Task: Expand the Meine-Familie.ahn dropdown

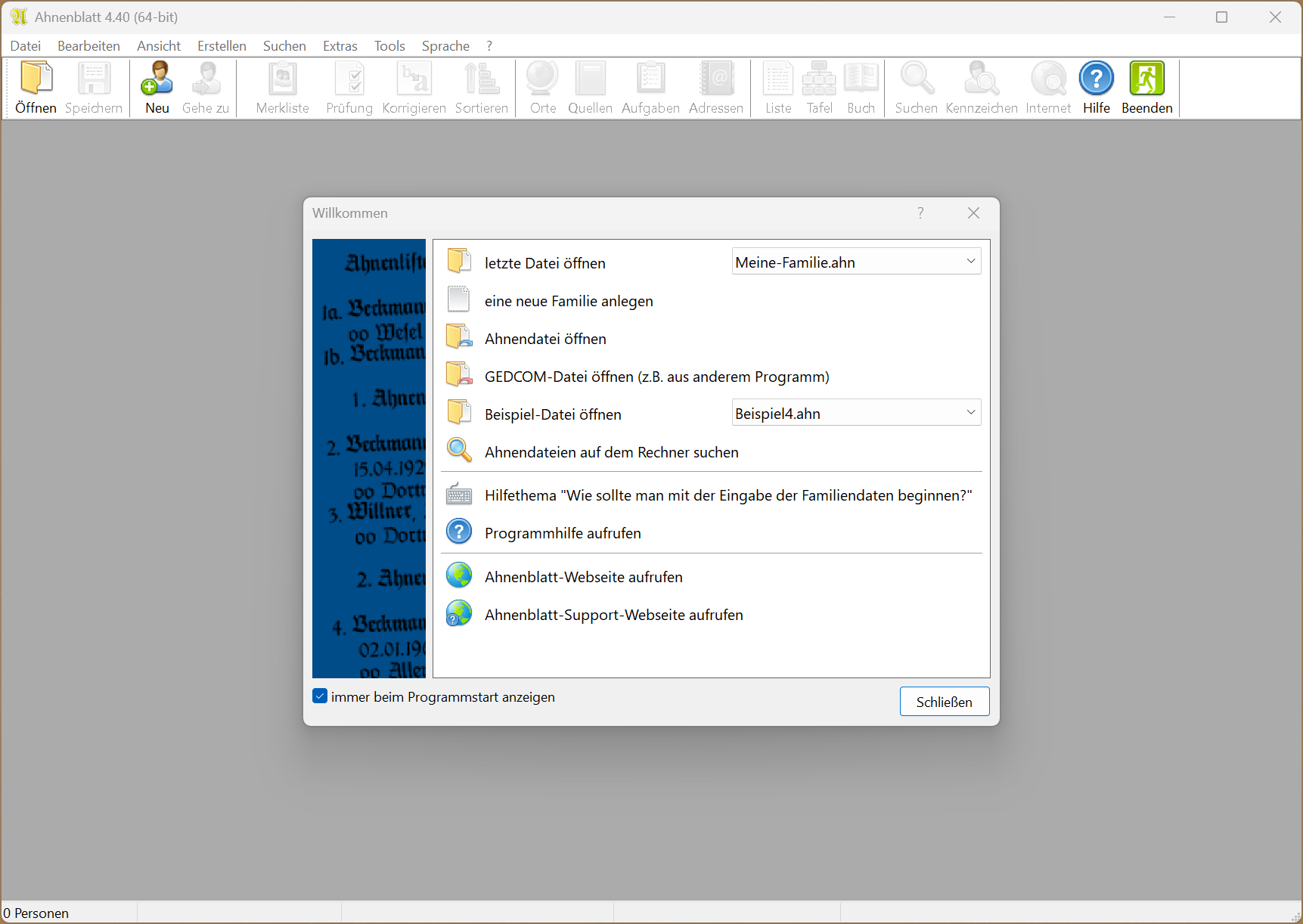Action: pyautogui.click(x=970, y=262)
